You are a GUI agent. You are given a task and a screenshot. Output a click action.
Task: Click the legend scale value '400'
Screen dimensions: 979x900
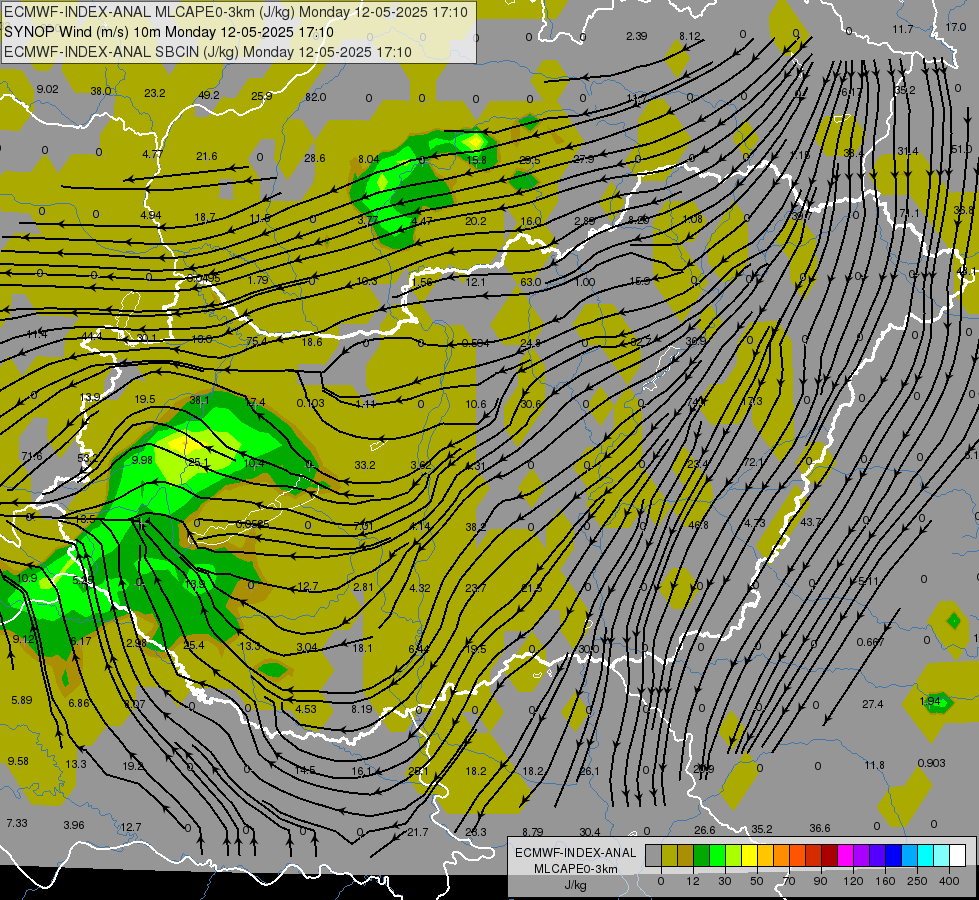click(949, 881)
